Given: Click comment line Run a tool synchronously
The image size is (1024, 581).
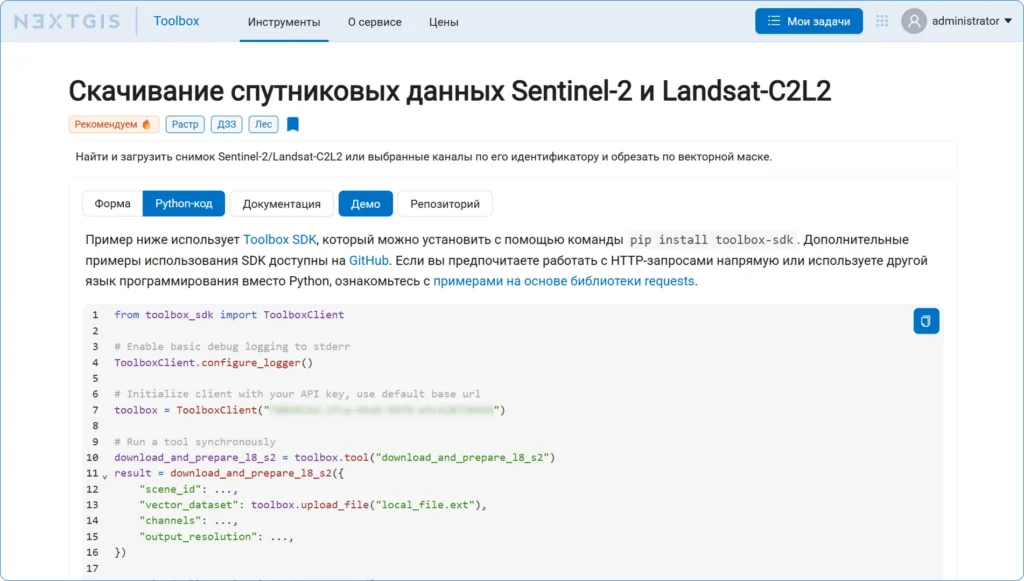Looking at the screenshot, I should tap(195, 441).
